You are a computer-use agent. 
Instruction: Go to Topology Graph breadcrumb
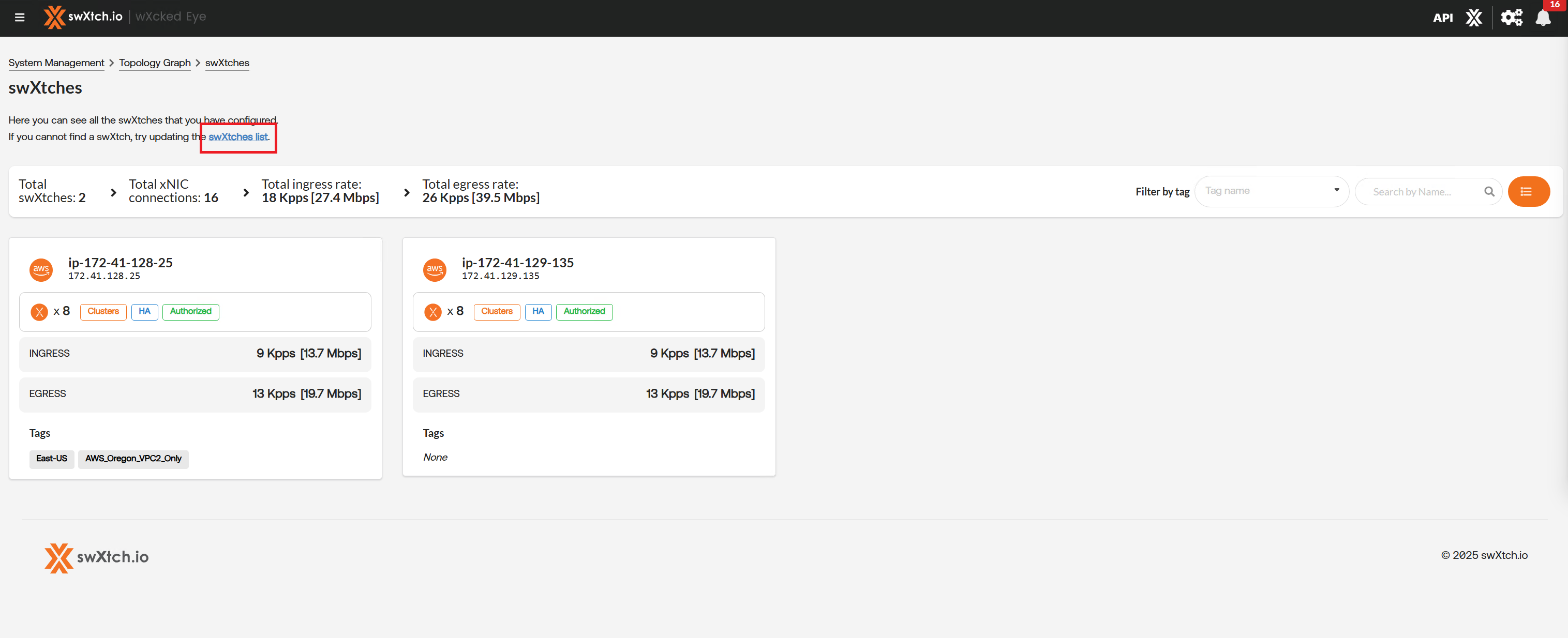click(155, 63)
